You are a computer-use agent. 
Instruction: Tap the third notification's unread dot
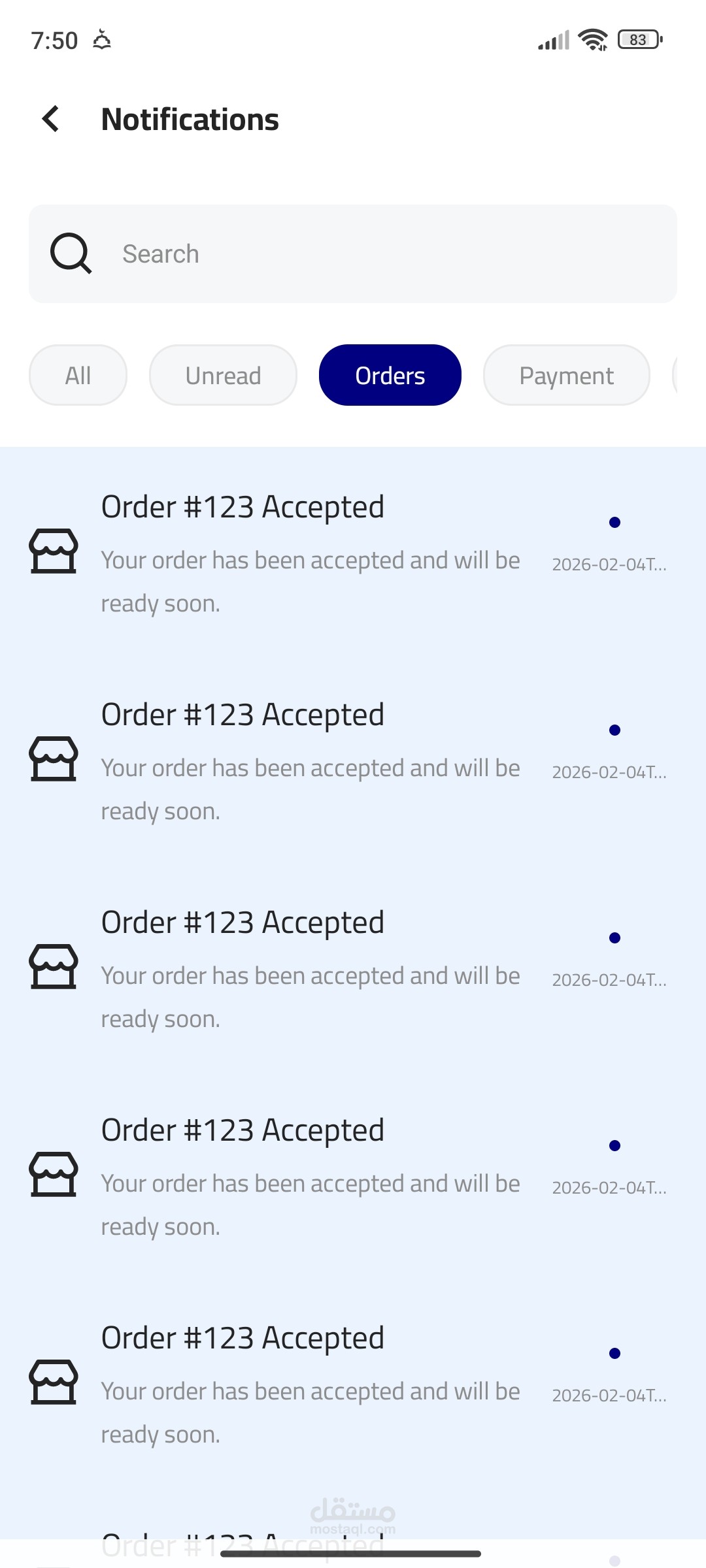point(614,938)
